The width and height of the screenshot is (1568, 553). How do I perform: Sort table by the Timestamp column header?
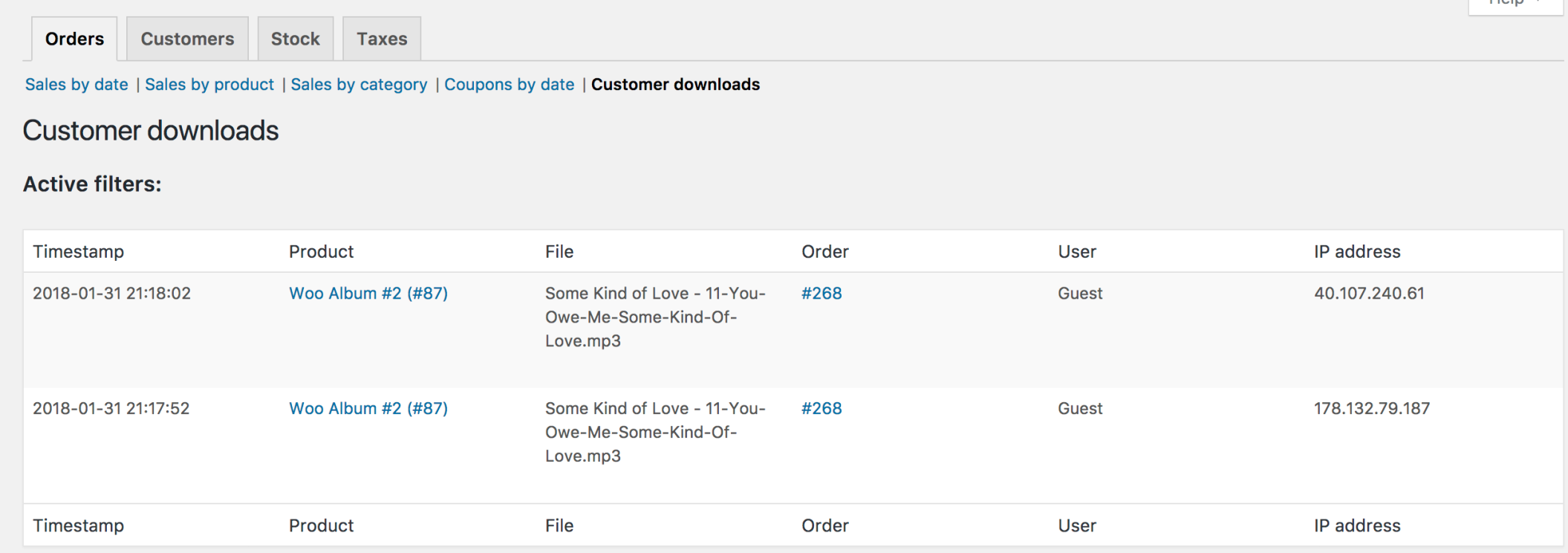78,251
